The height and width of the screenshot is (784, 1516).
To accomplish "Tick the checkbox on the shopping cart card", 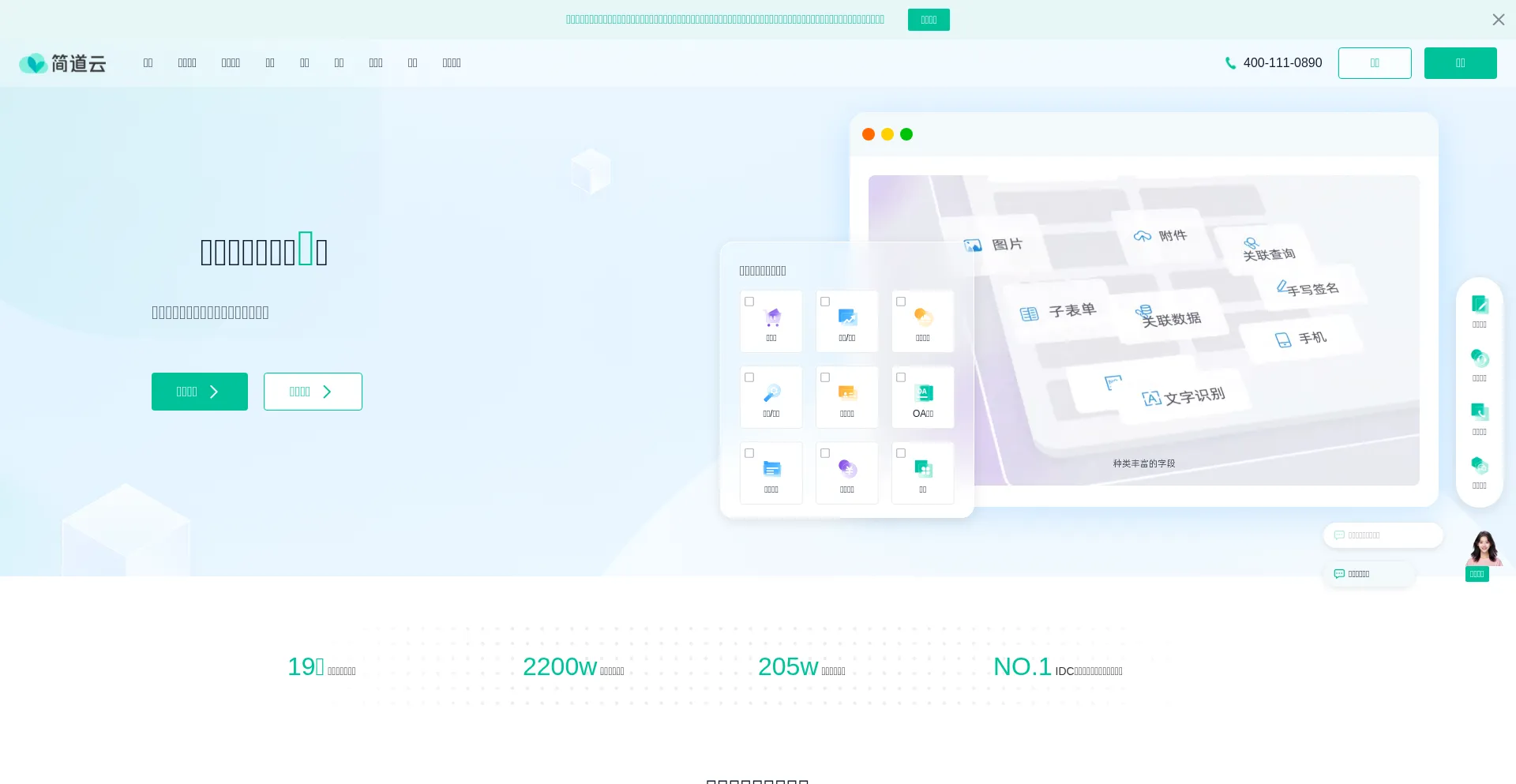I will click(749, 302).
